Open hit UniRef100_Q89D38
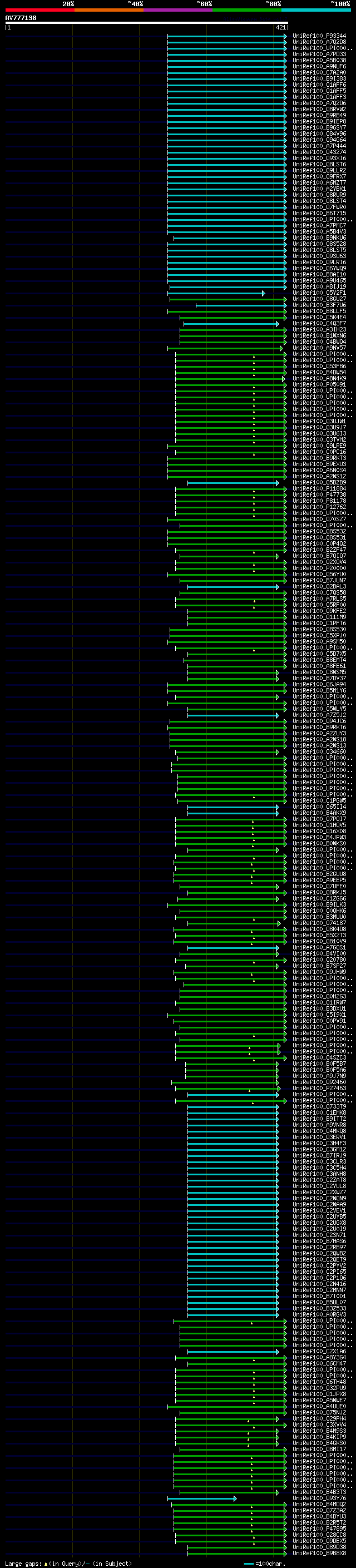Image resolution: width=356 pixels, height=1568 pixels. pos(319,1547)
